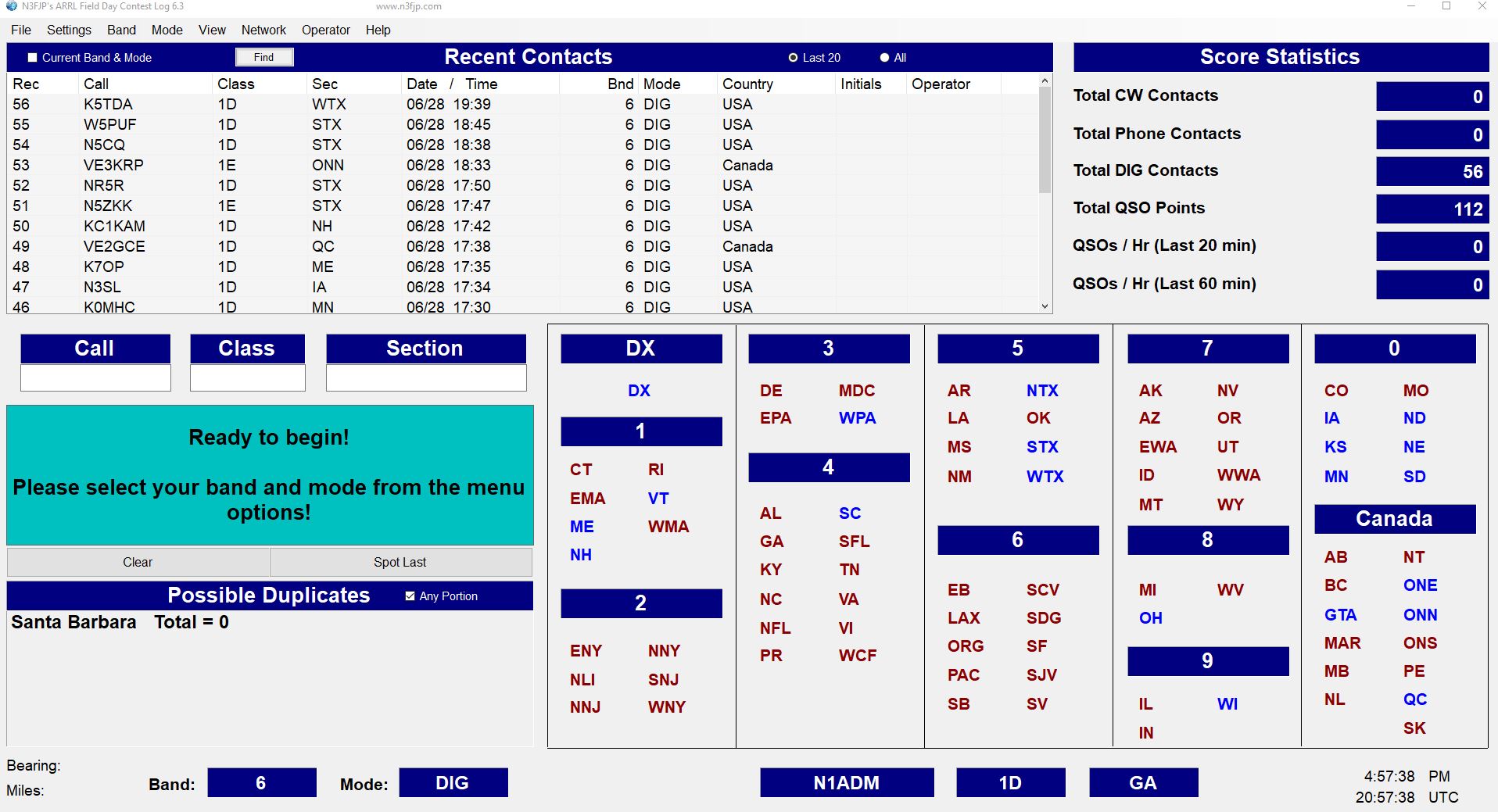Select the VE3KRP contact row
Screen dimensions: 1498x812
click(113, 165)
